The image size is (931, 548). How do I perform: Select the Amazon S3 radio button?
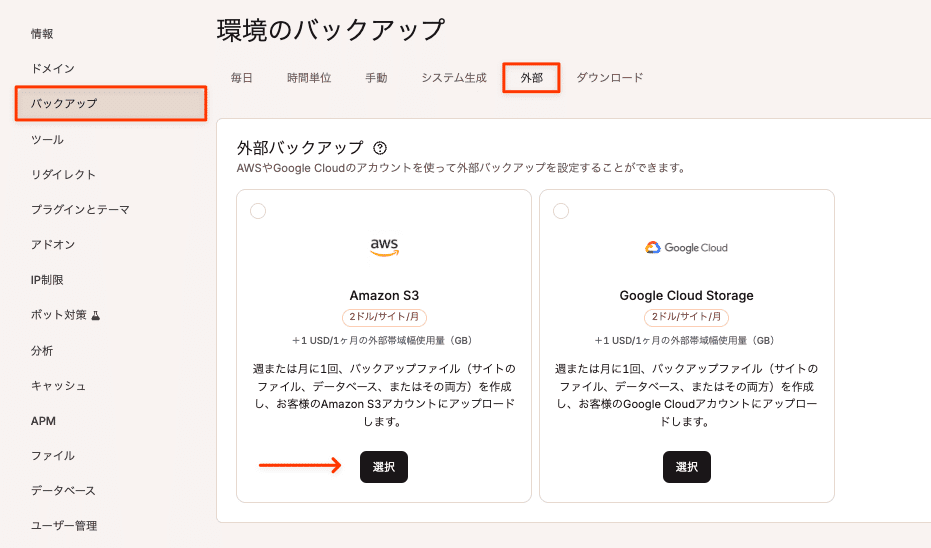(x=258, y=211)
